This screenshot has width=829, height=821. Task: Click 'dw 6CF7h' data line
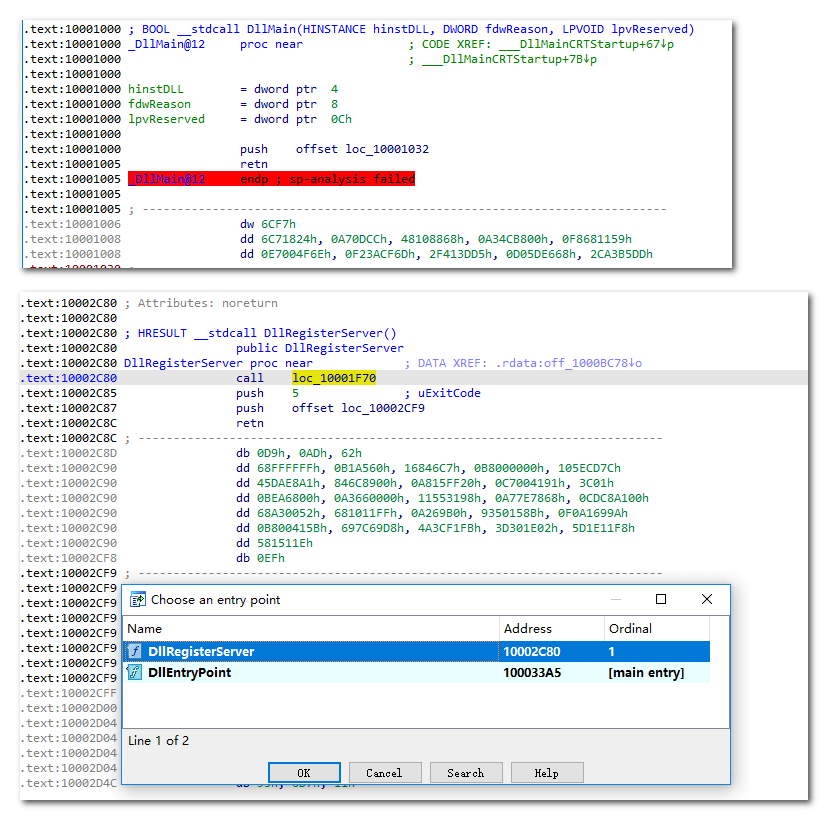pos(268,224)
